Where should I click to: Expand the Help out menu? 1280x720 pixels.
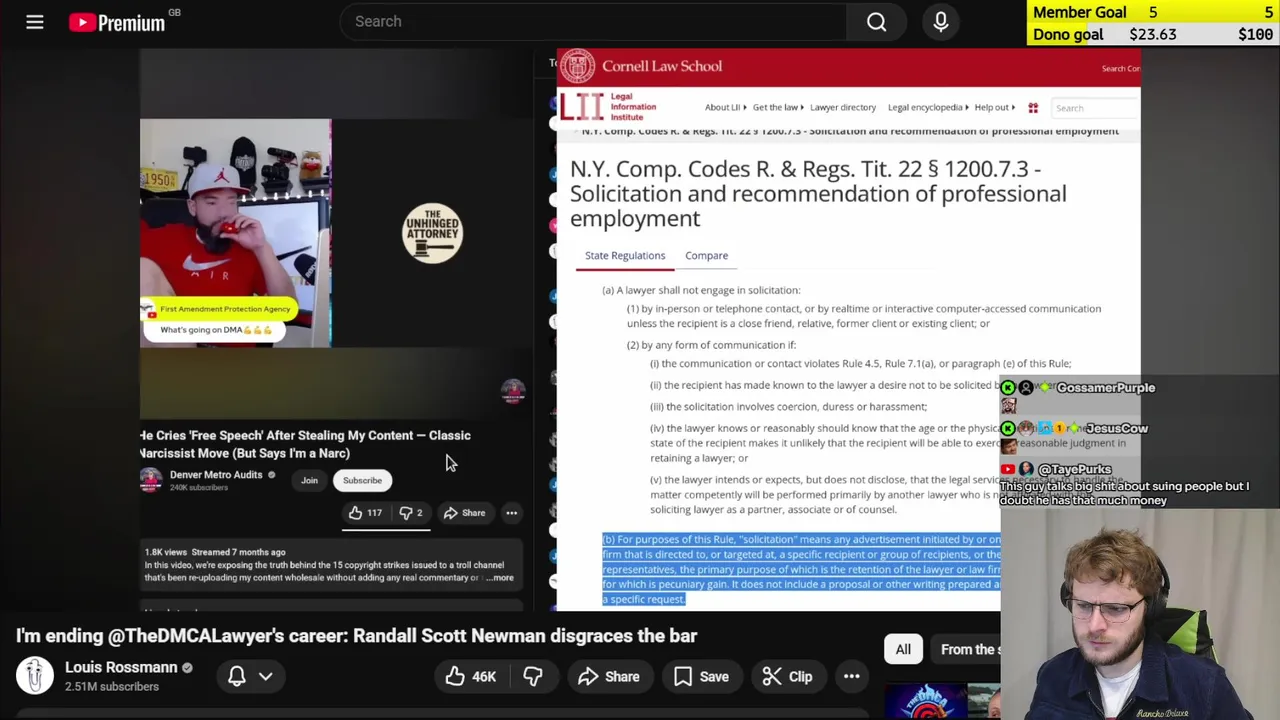point(995,107)
